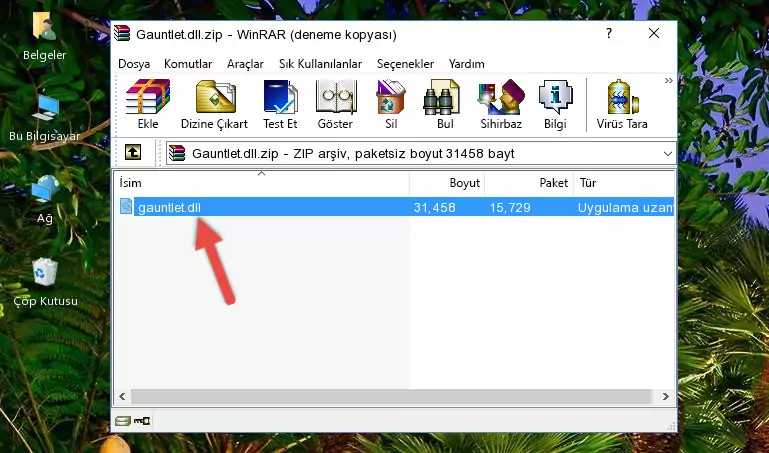Viewport: 769px width, 453px height.
Task: Click the gauntlet.dll file icon
Action: (126, 207)
